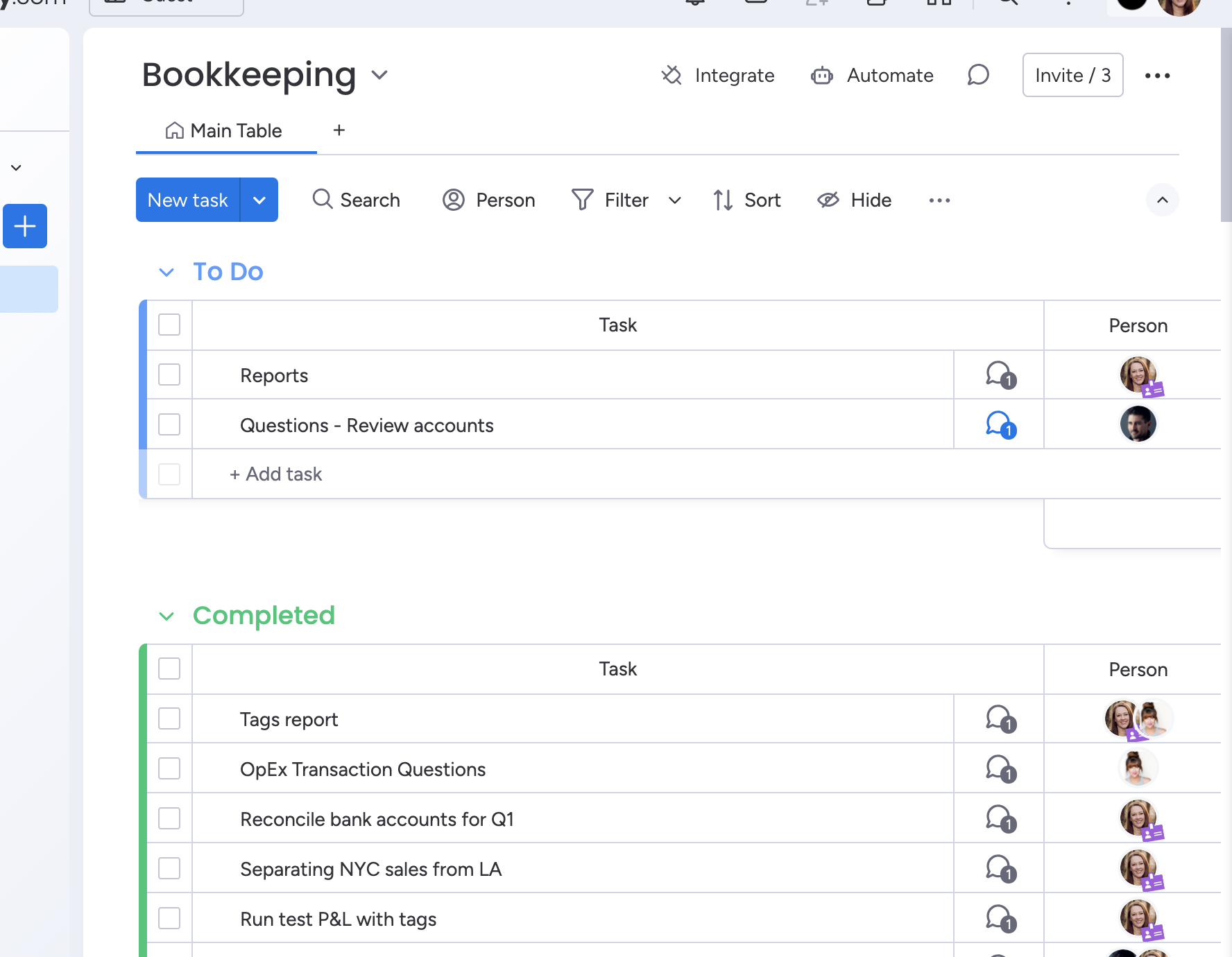Image resolution: width=1232 pixels, height=957 pixels.
Task: Check the Questions - Review accounts checkbox
Action: tap(169, 424)
